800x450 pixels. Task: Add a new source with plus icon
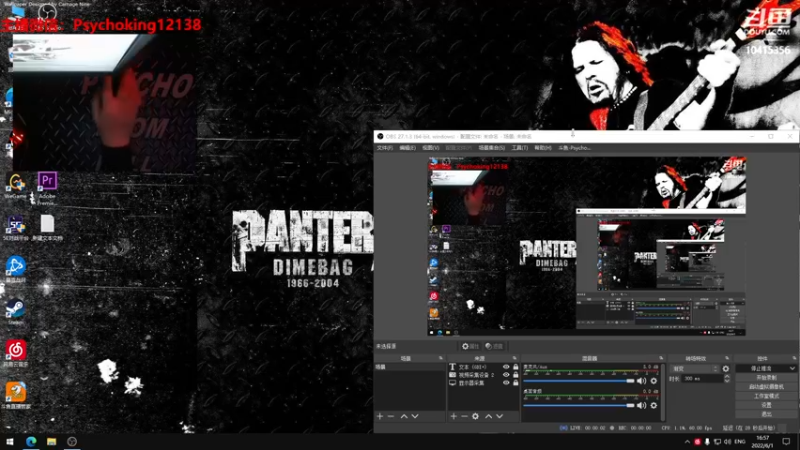[454, 416]
